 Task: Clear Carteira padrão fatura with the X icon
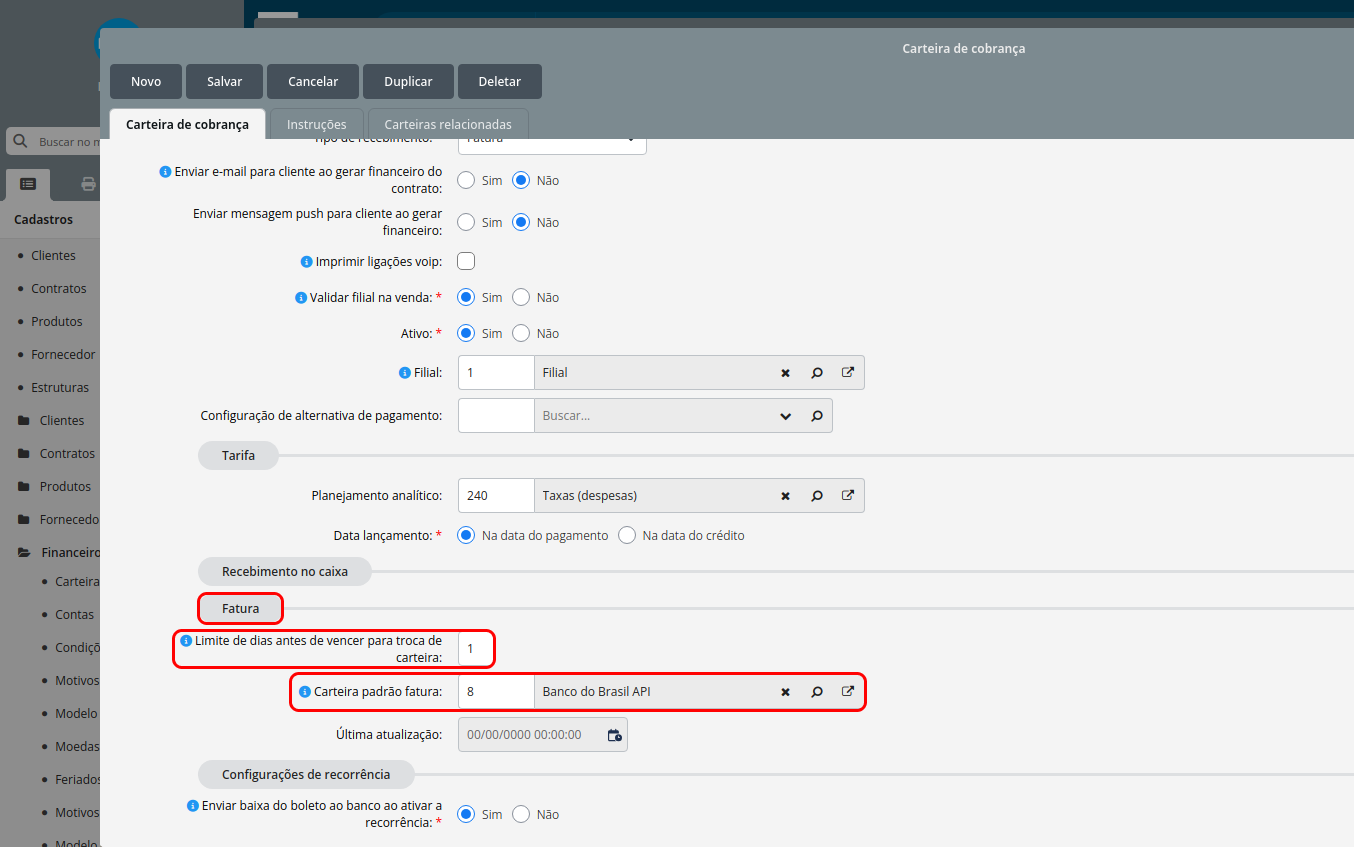[x=786, y=692]
